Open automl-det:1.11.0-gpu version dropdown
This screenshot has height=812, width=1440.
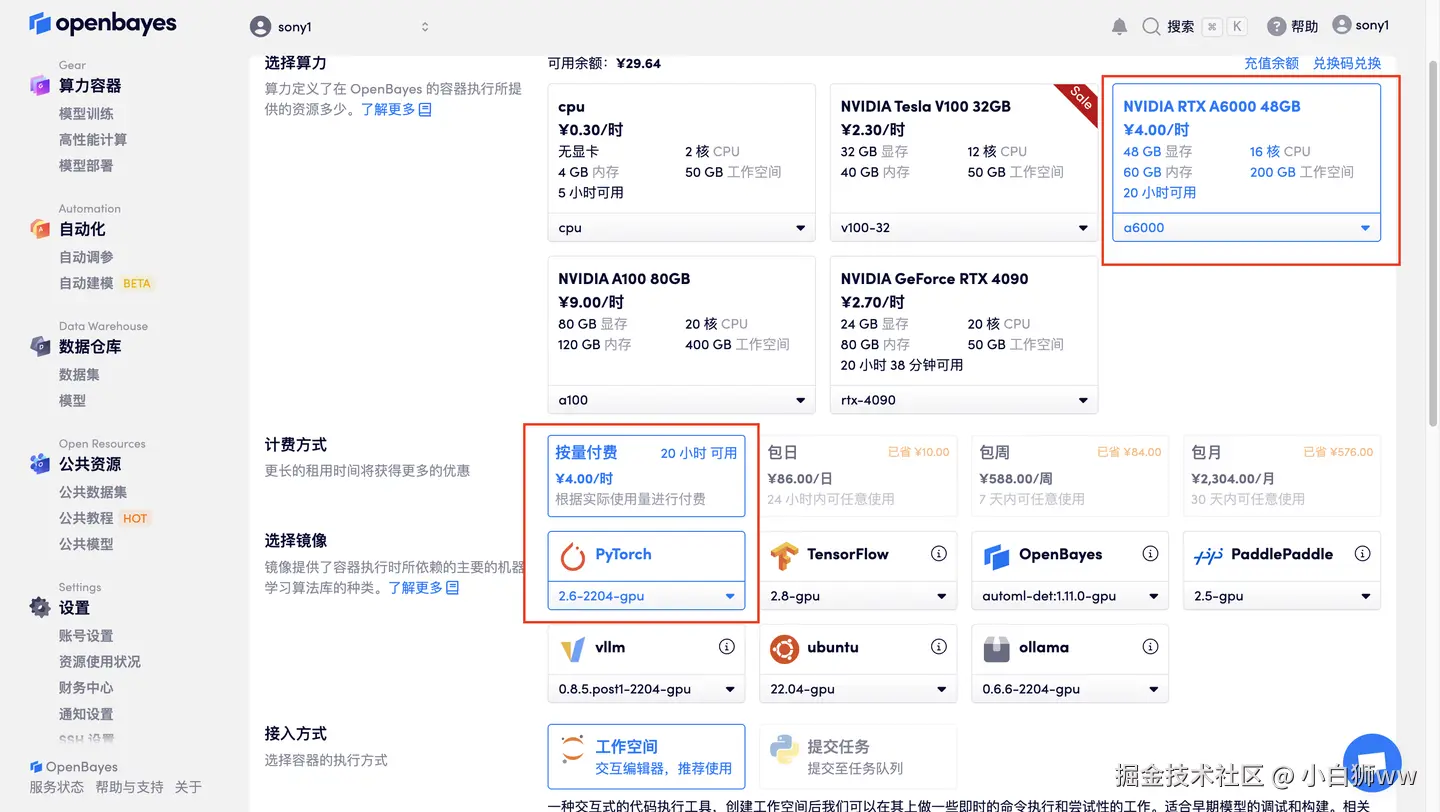pos(1070,596)
